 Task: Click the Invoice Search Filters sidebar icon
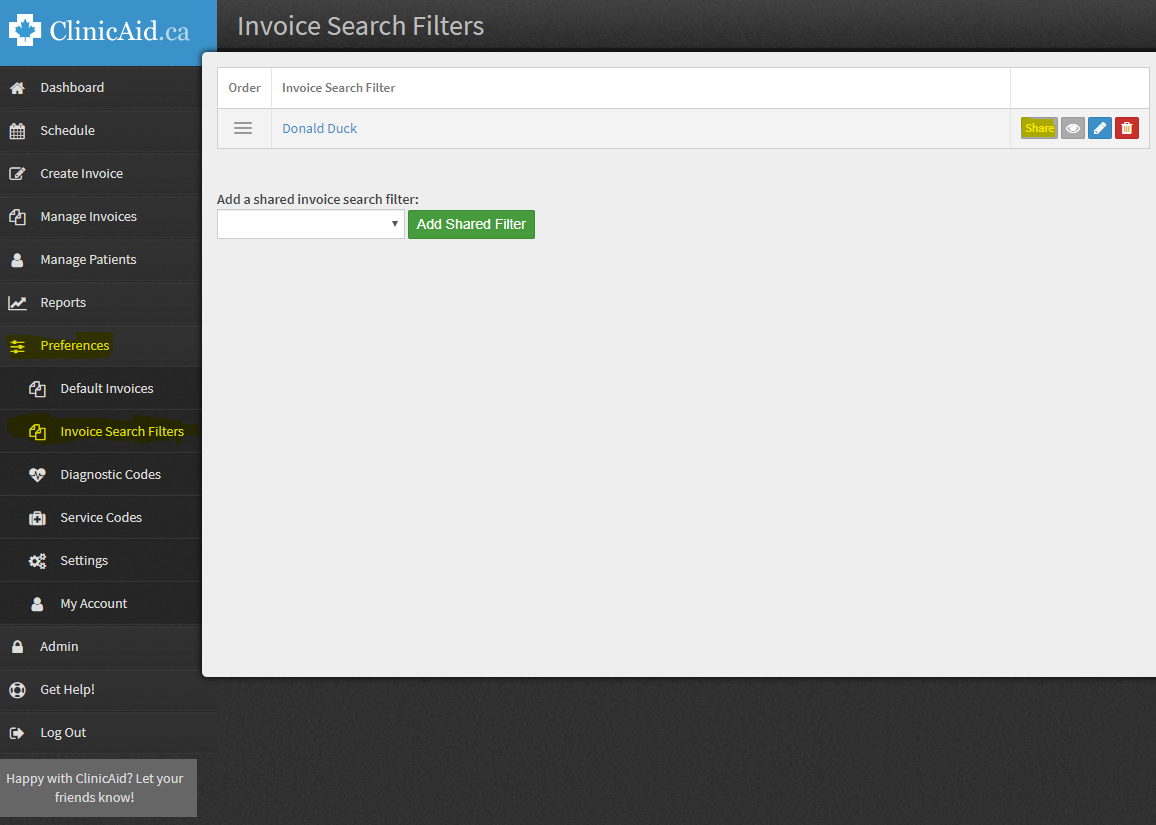tap(38, 432)
